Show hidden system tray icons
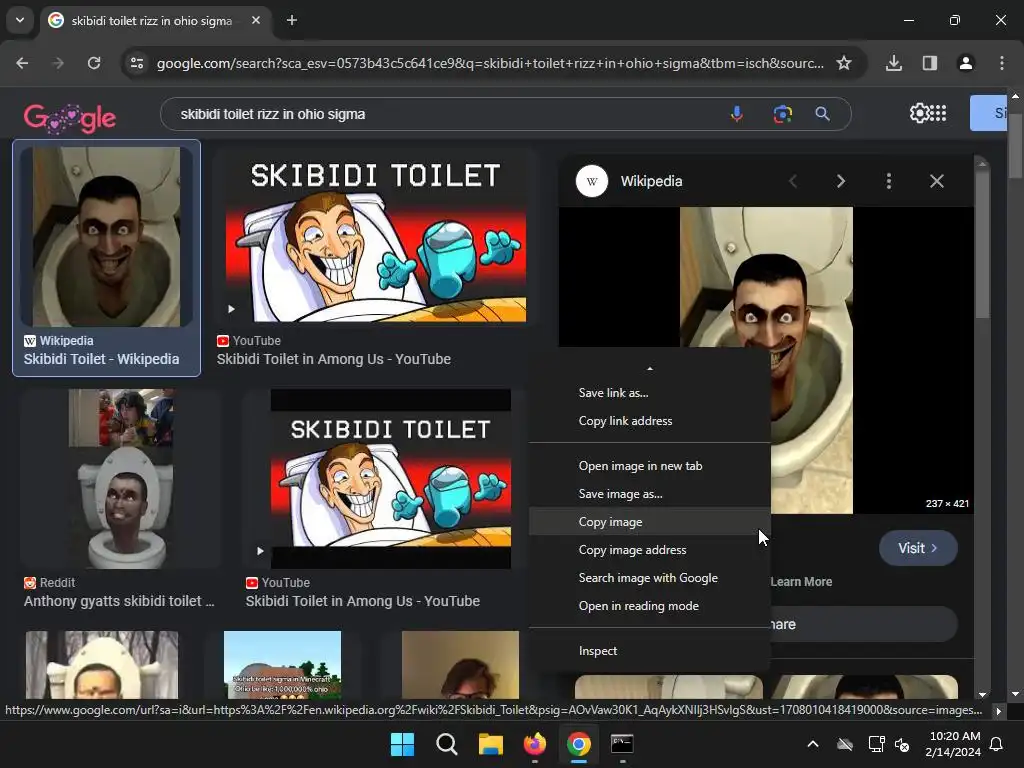Viewport: 1024px width, 768px height. 813,744
